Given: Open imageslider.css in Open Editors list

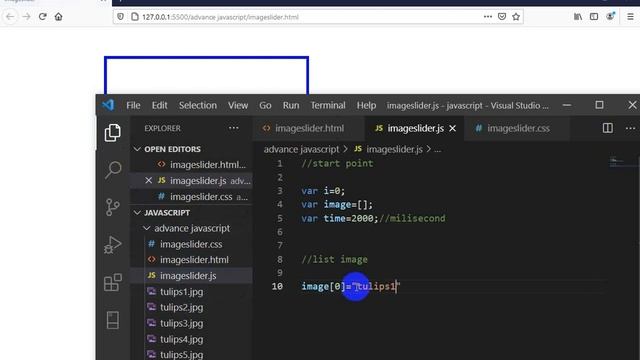Looking at the screenshot, I should 192,197.
